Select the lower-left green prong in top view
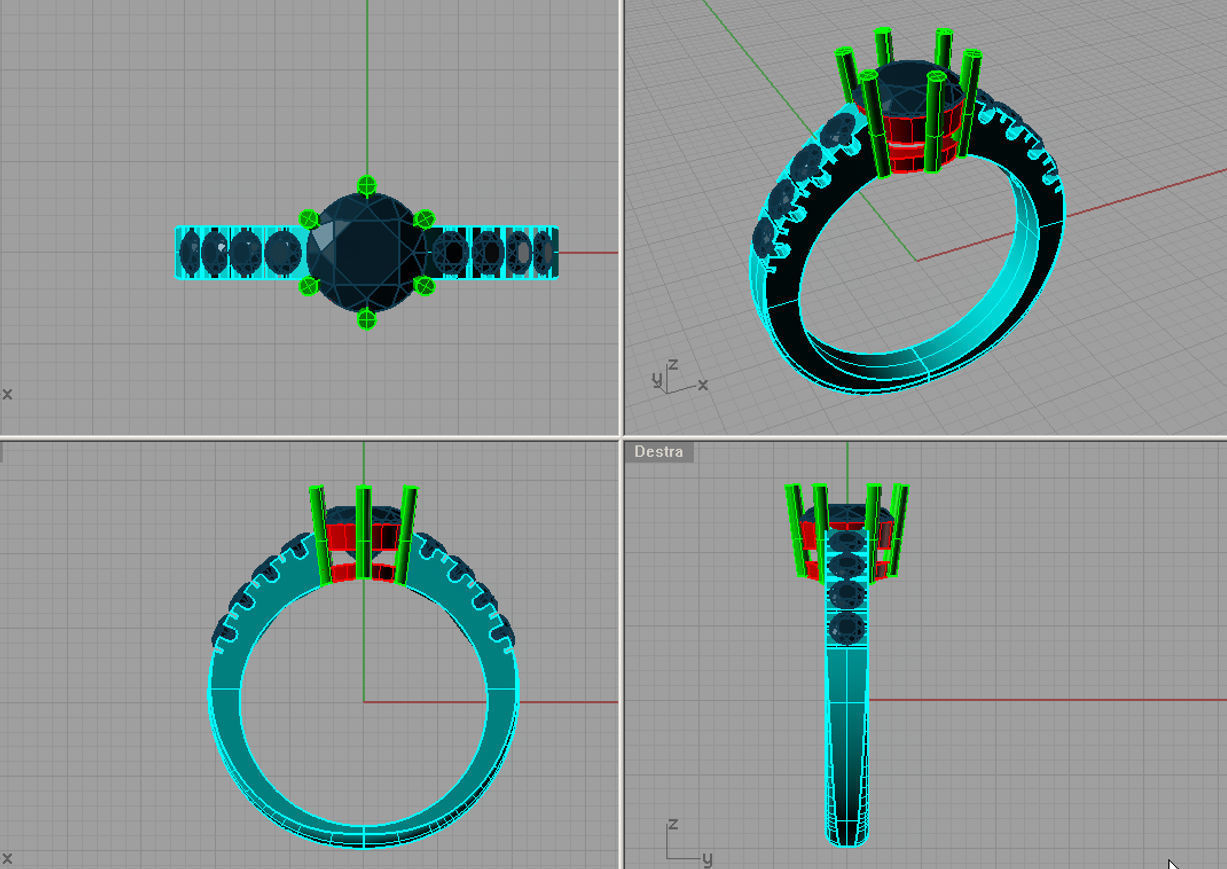Viewport: 1227px width, 869px height. click(x=308, y=286)
